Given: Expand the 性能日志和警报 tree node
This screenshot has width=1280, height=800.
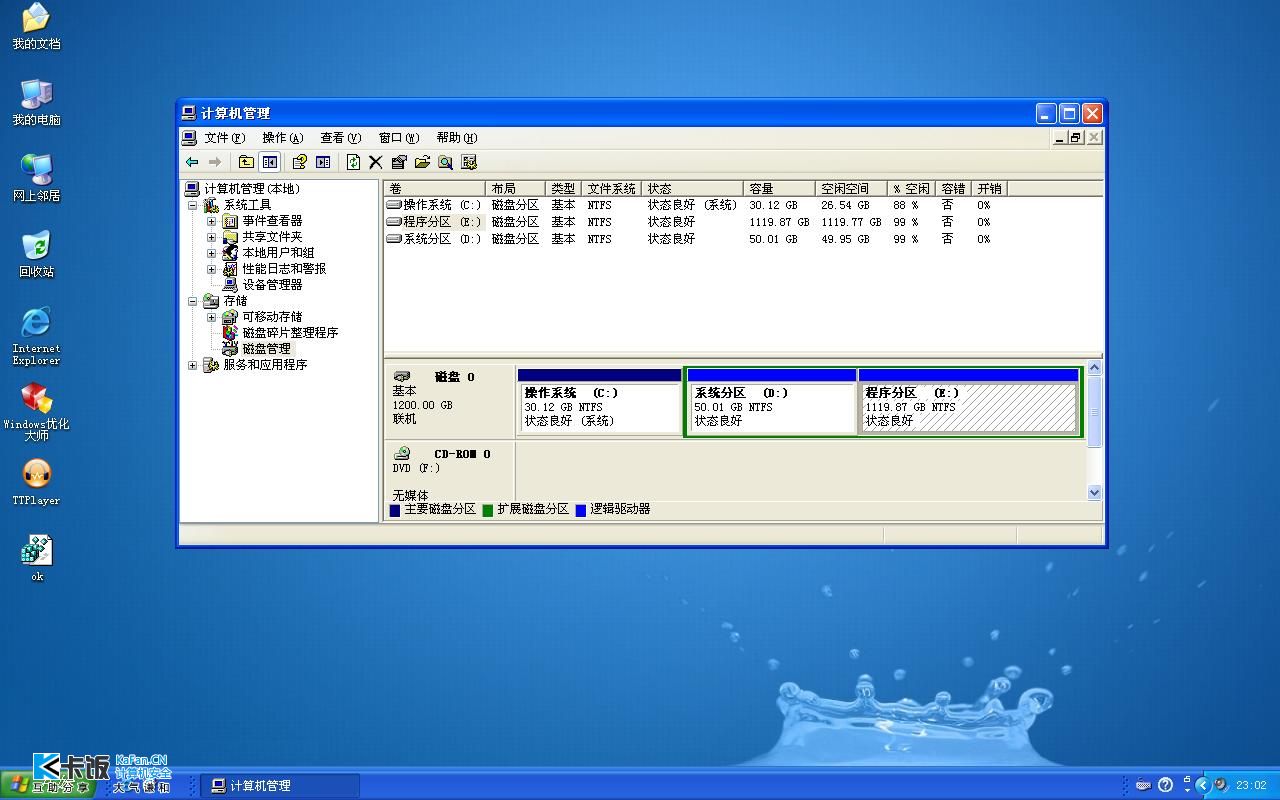Looking at the screenshot, I should (211, 269).
